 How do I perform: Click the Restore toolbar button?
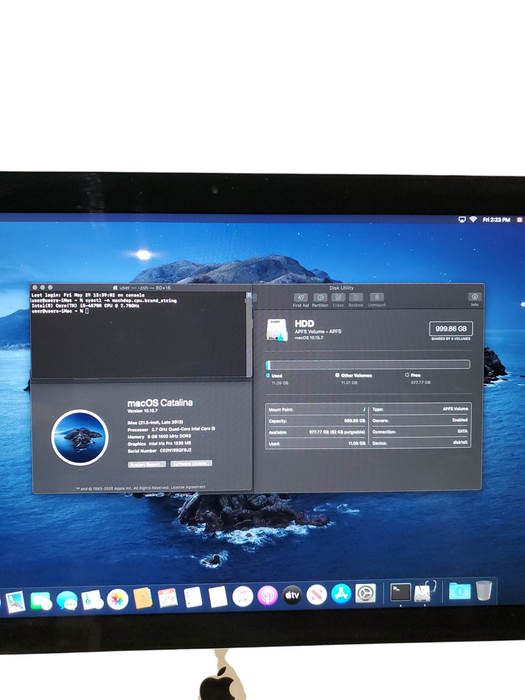click(x=356, y=300)
